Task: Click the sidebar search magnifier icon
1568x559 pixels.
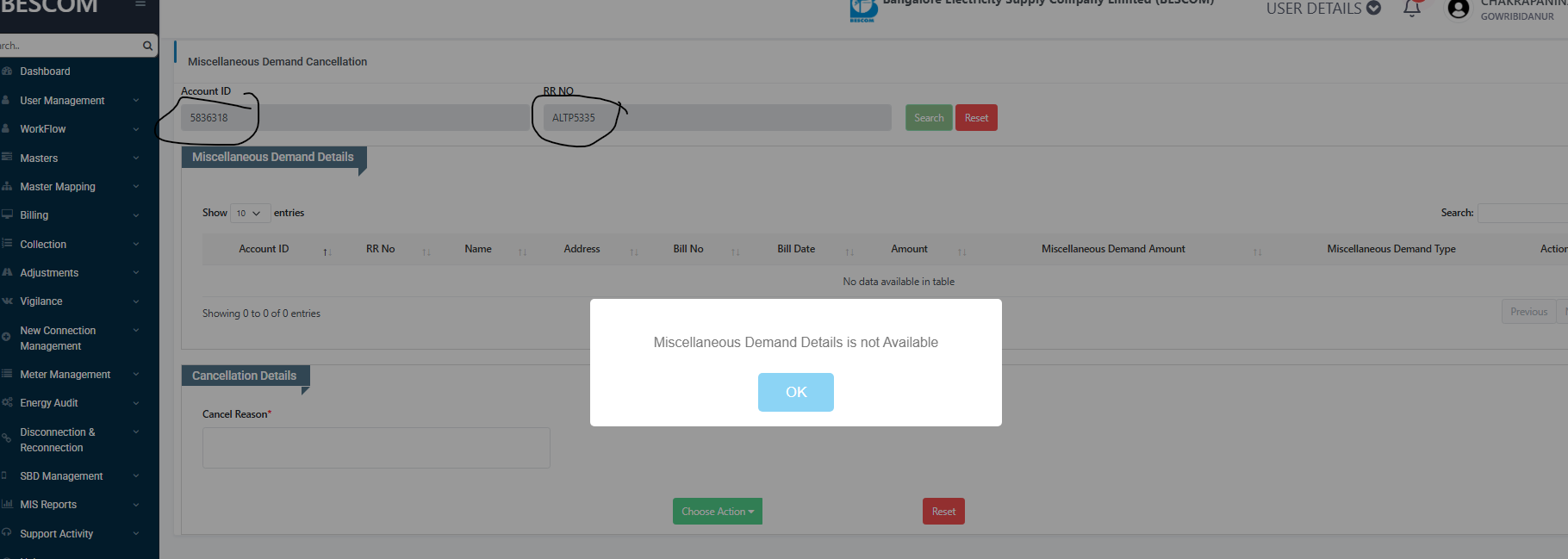Action: 147,46
